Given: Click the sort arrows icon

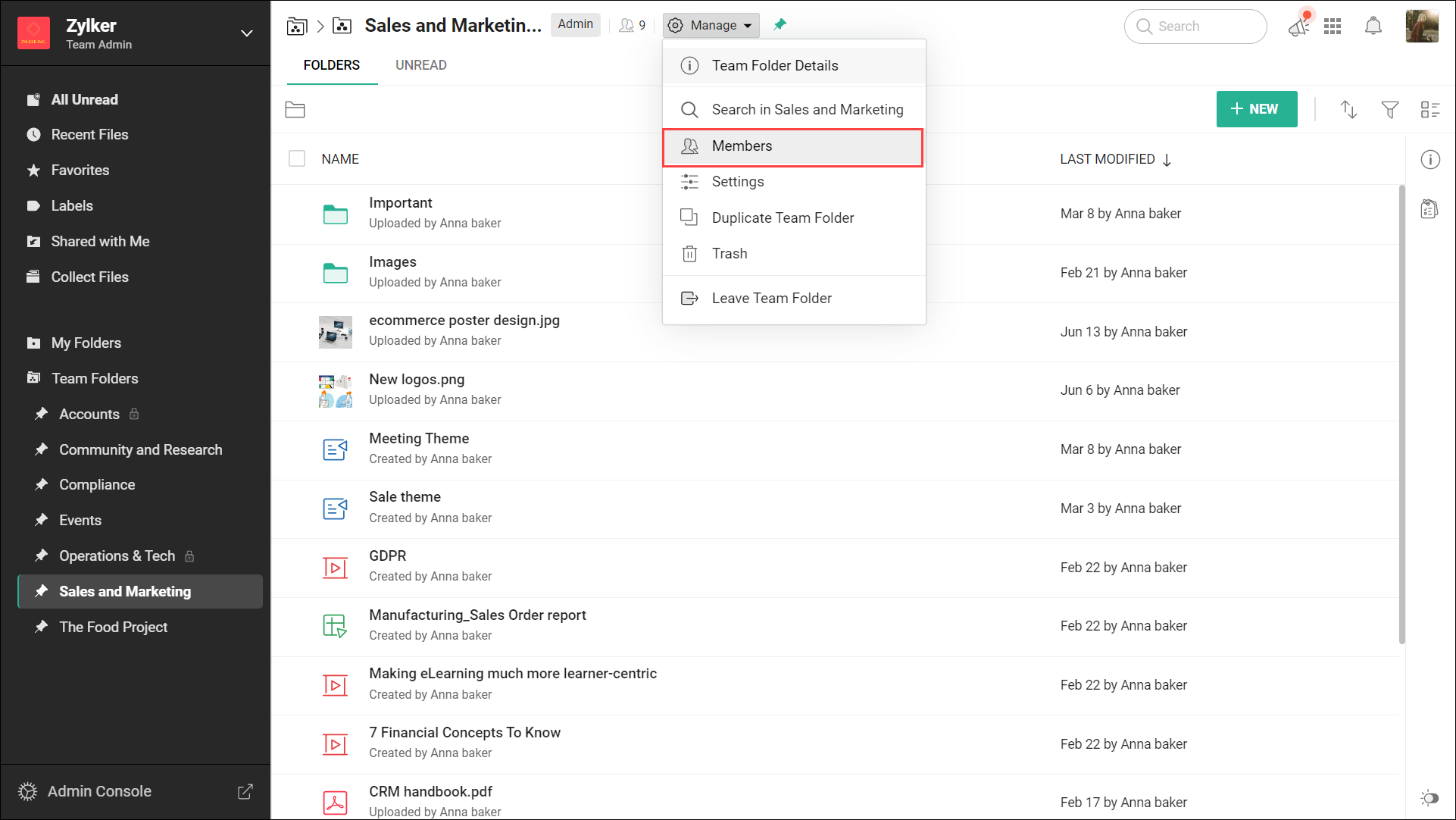Looking at the screenshot, I should [1348, 110].
